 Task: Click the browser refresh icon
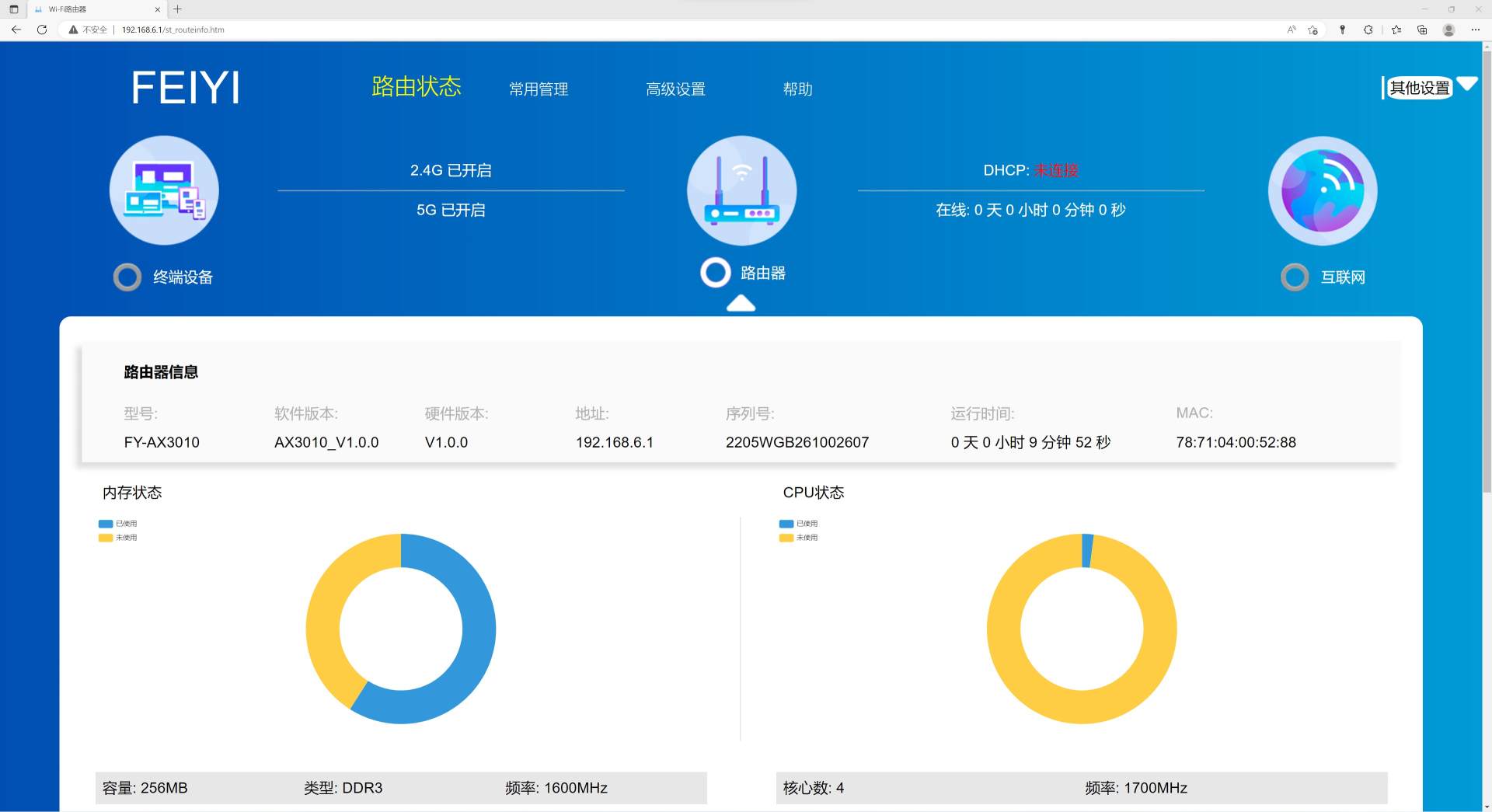click(41, 30)
